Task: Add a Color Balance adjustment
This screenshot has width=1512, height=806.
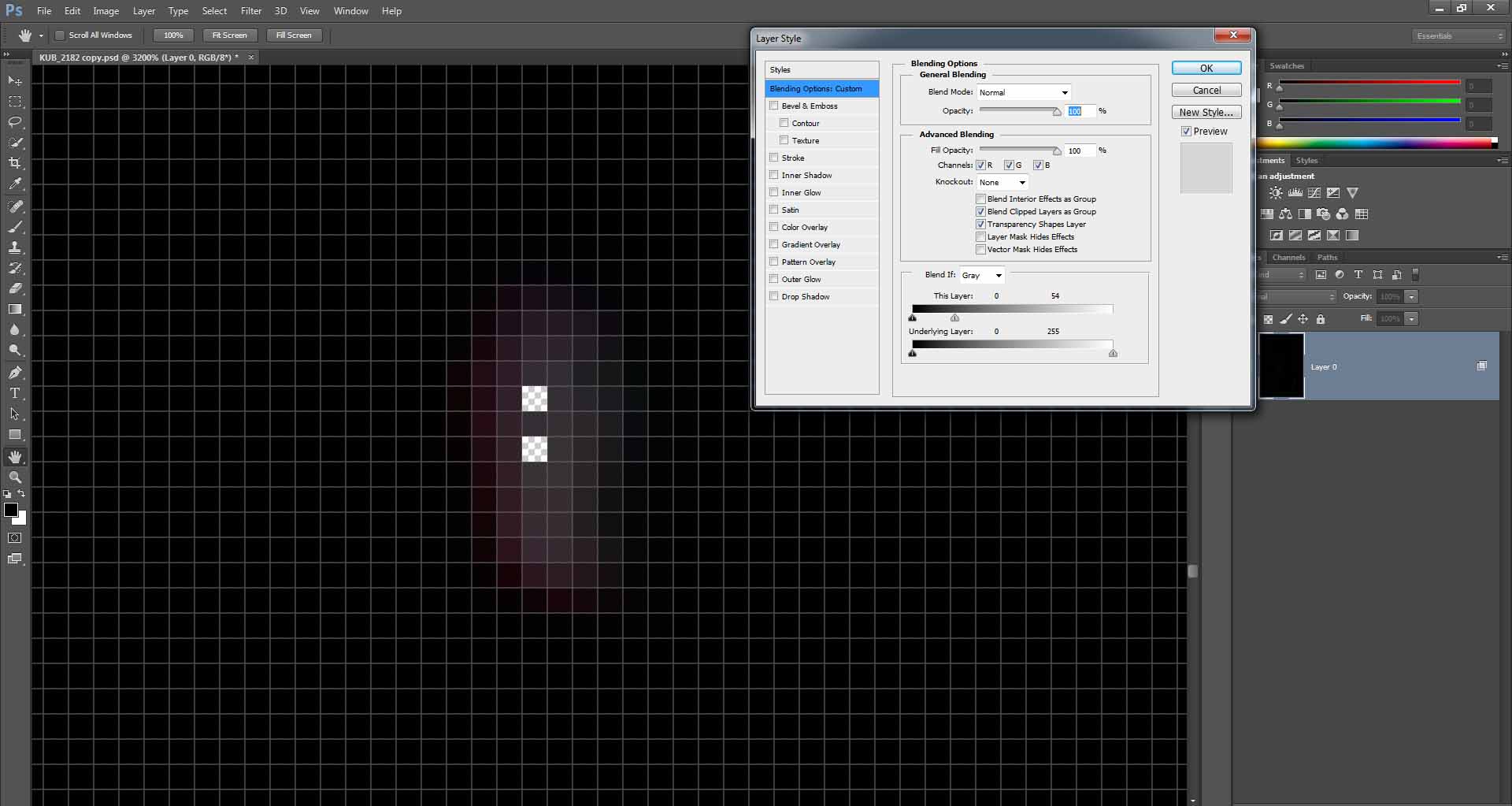Action: pyautogui.click(x=1285, y=214)
